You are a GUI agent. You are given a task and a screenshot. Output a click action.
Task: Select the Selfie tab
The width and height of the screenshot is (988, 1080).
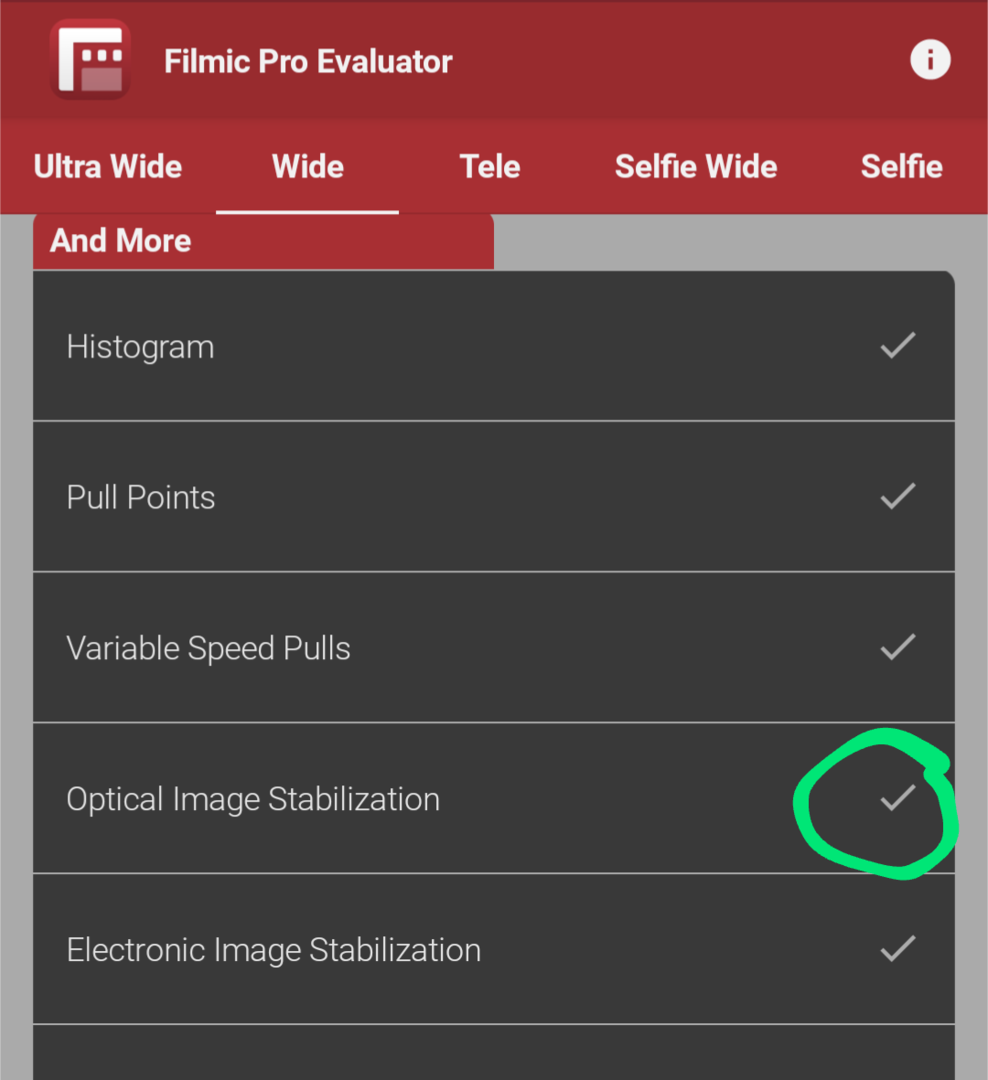[901, 166]
